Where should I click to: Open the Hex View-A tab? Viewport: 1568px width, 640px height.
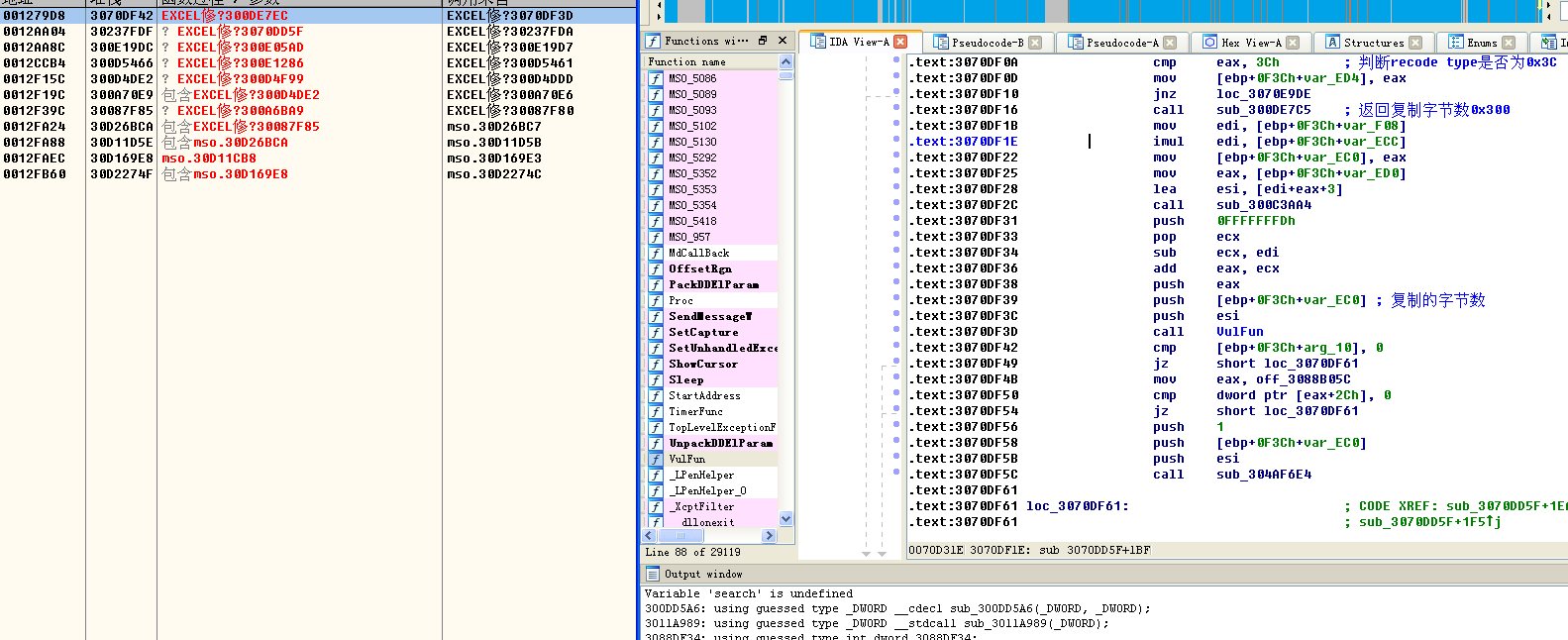point(1252,43)
